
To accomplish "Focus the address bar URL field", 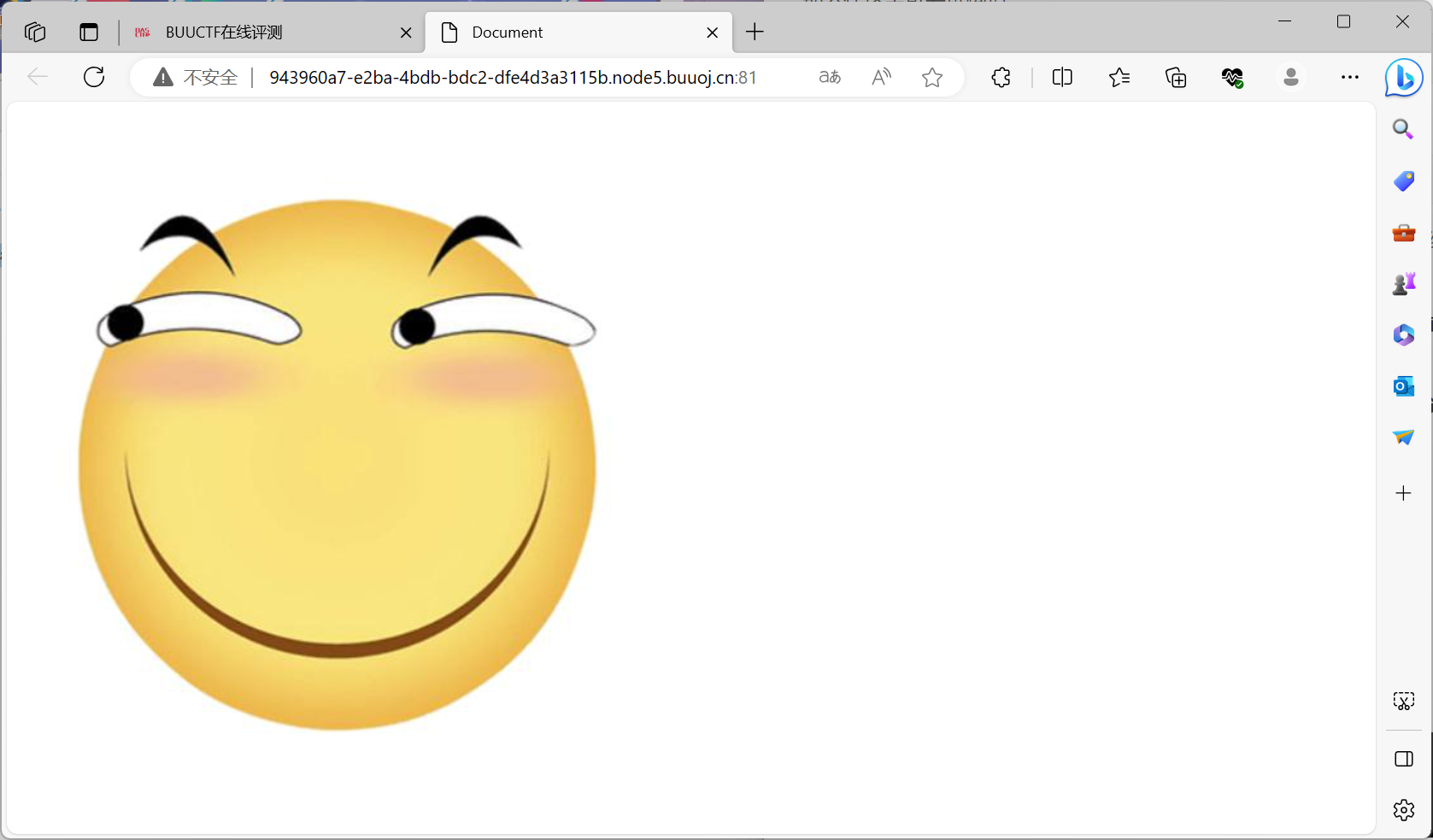I will [513, 78].
